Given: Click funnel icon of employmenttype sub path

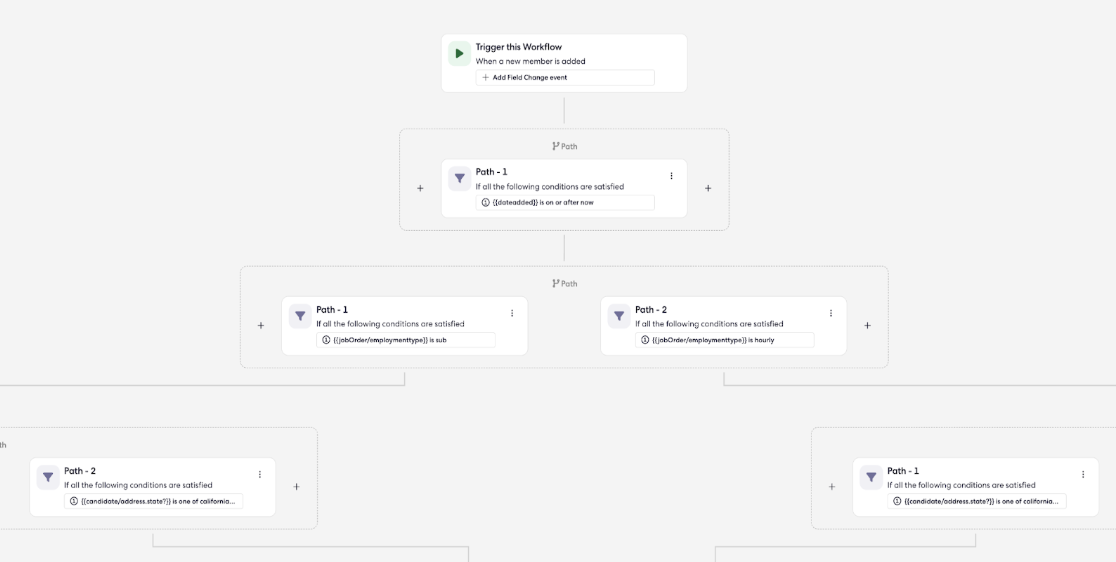Looking at the screenshot, I should pos(300,316).
